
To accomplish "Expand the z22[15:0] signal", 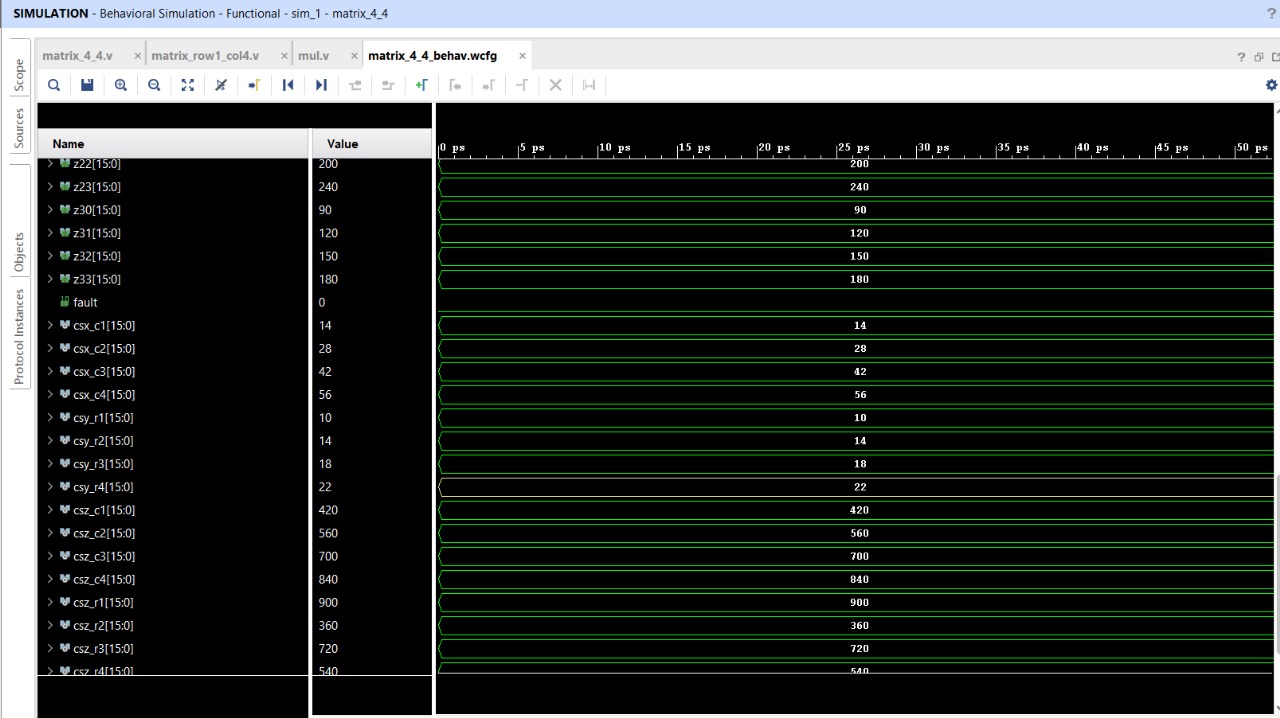I will [50, 163].
